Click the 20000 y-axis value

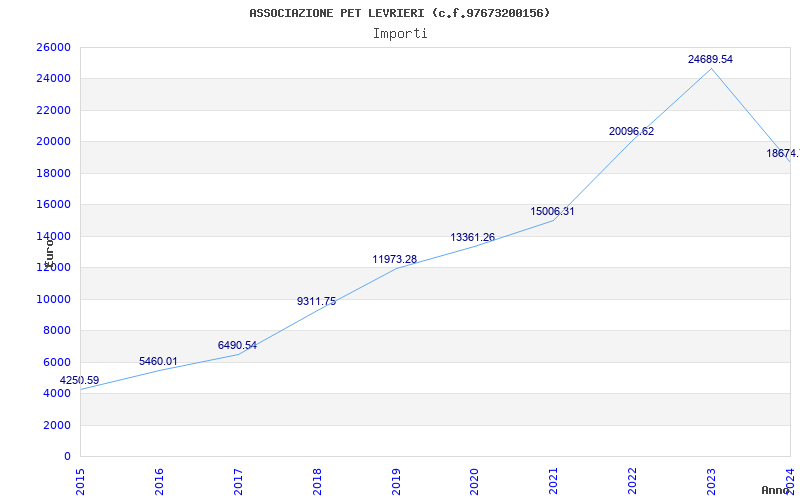(x=53, y=141)
